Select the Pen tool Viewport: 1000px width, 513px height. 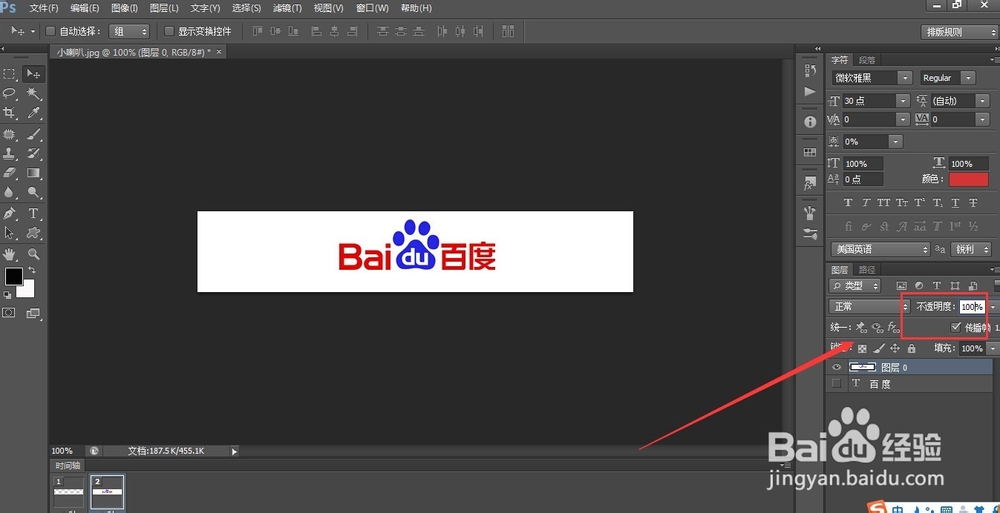(10, 213)
